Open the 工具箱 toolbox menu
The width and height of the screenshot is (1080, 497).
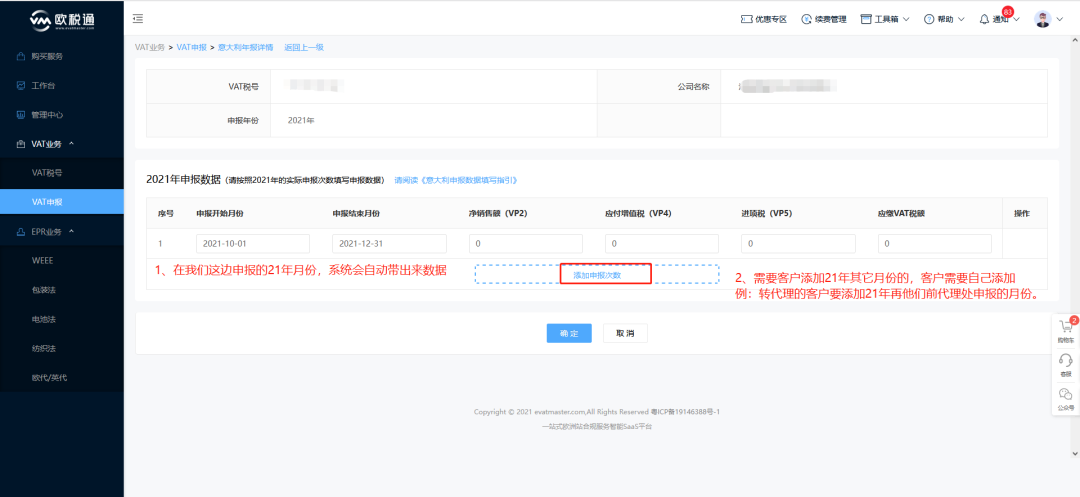point(886,19)
